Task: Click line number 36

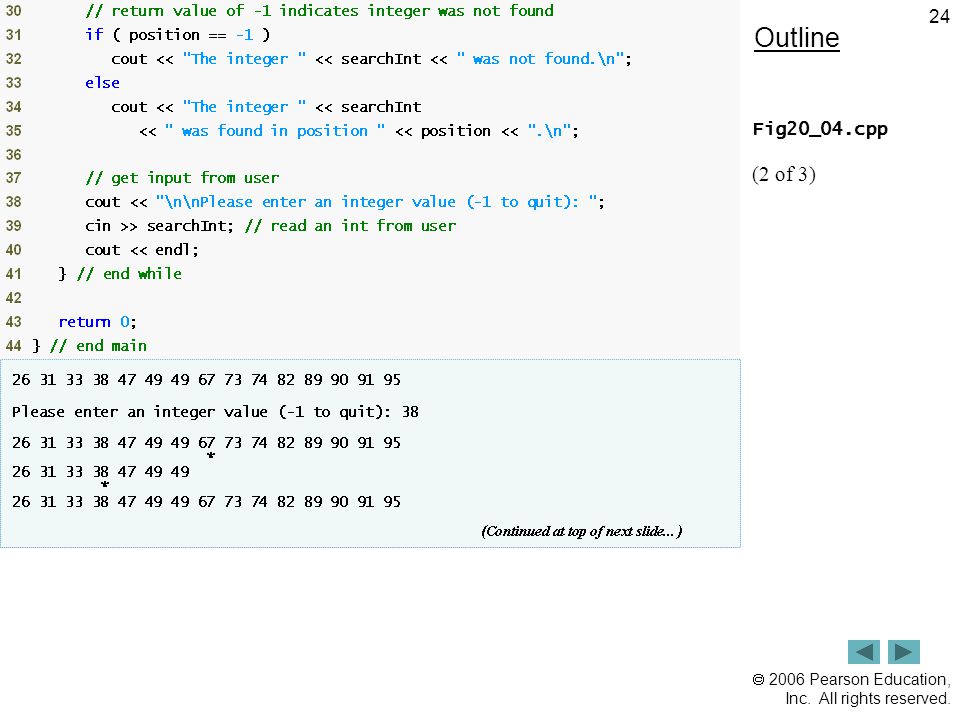Action: pos(13,154)
